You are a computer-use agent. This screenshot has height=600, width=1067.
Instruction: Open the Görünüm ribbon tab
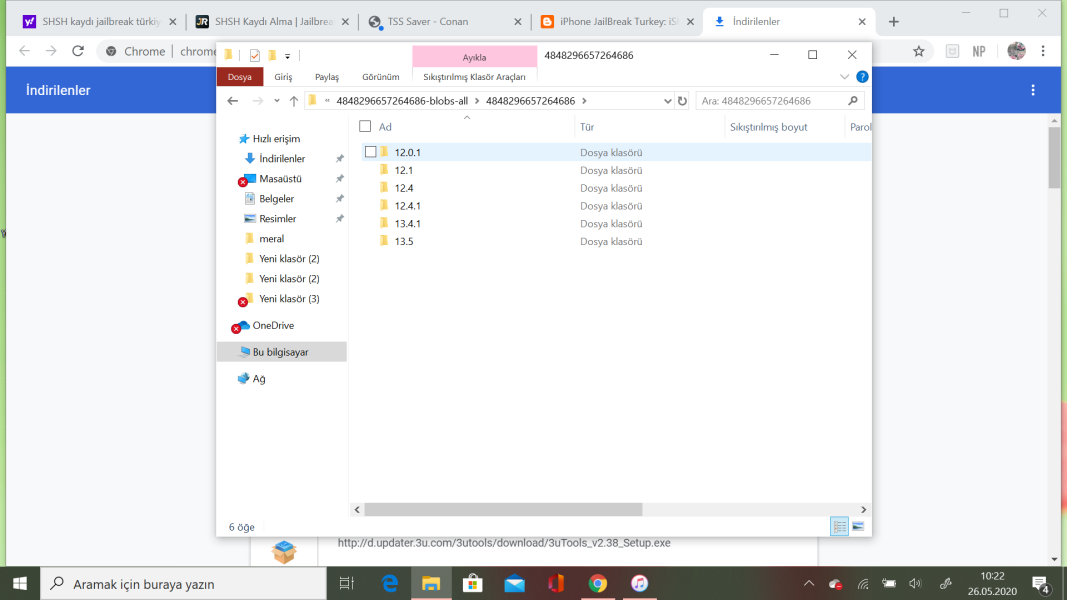click(380, 77)
